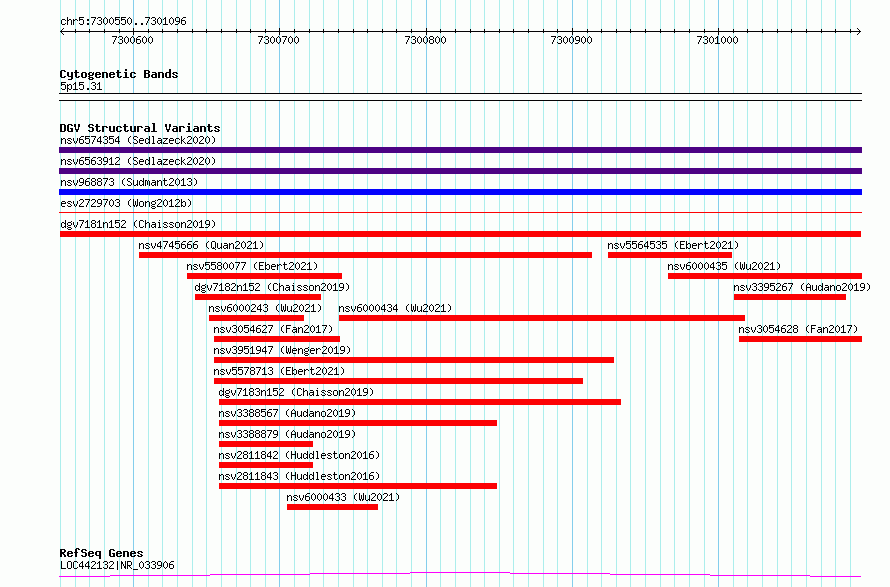Select nsv3054628 (Fan2017) label
Screen dimensions: 890x587
click(797, 329)
